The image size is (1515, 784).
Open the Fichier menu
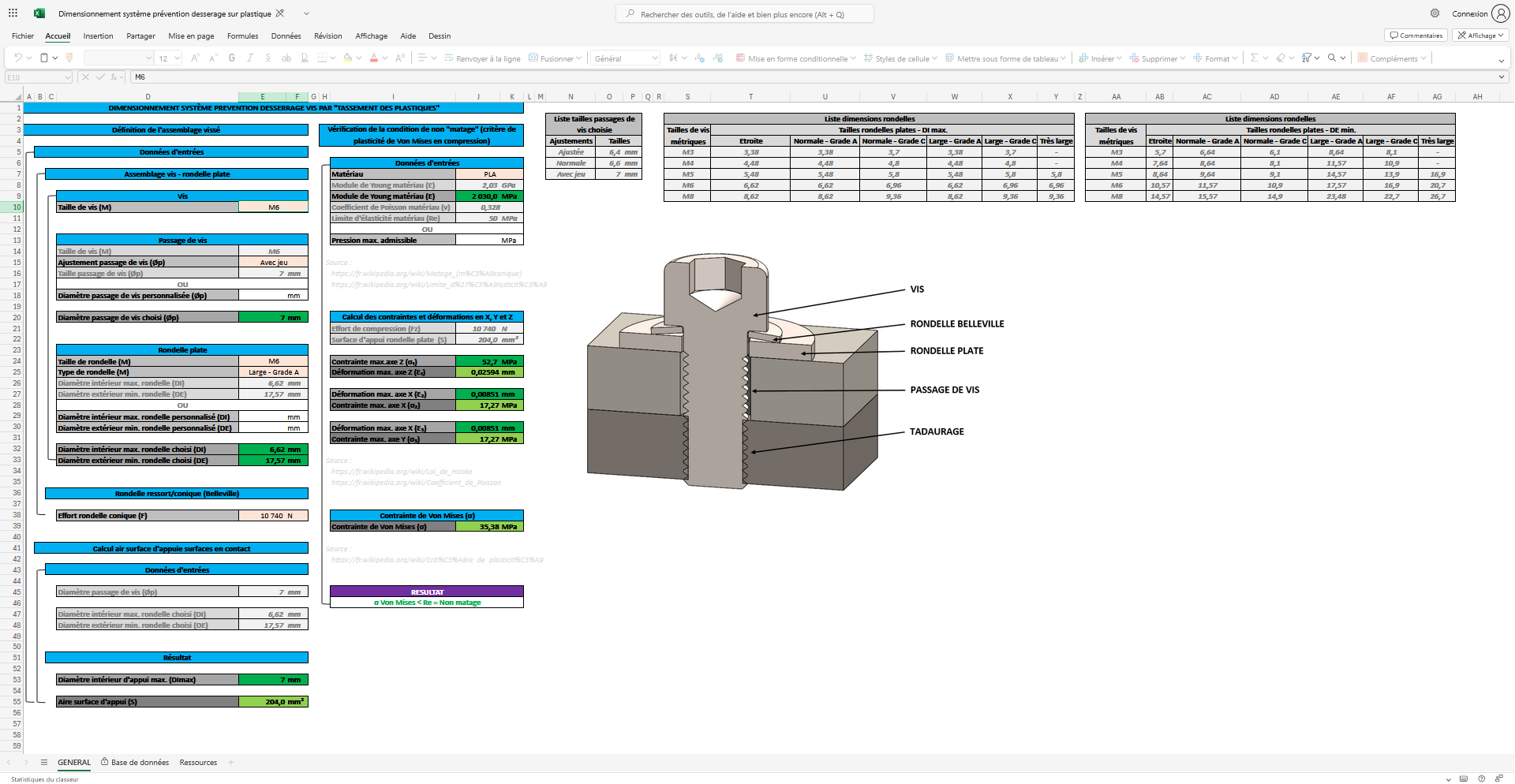click(x=23, y=35)
